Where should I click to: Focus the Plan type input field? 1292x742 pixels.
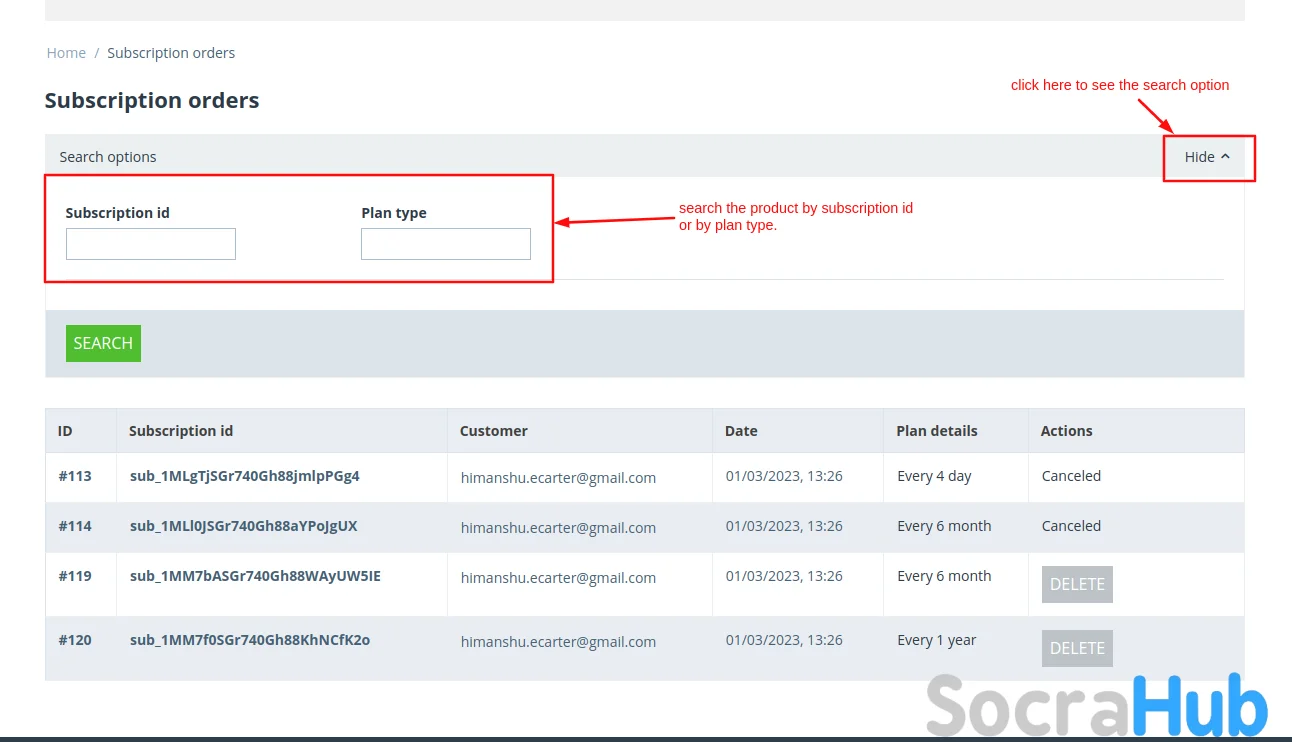tap(446, 244)
